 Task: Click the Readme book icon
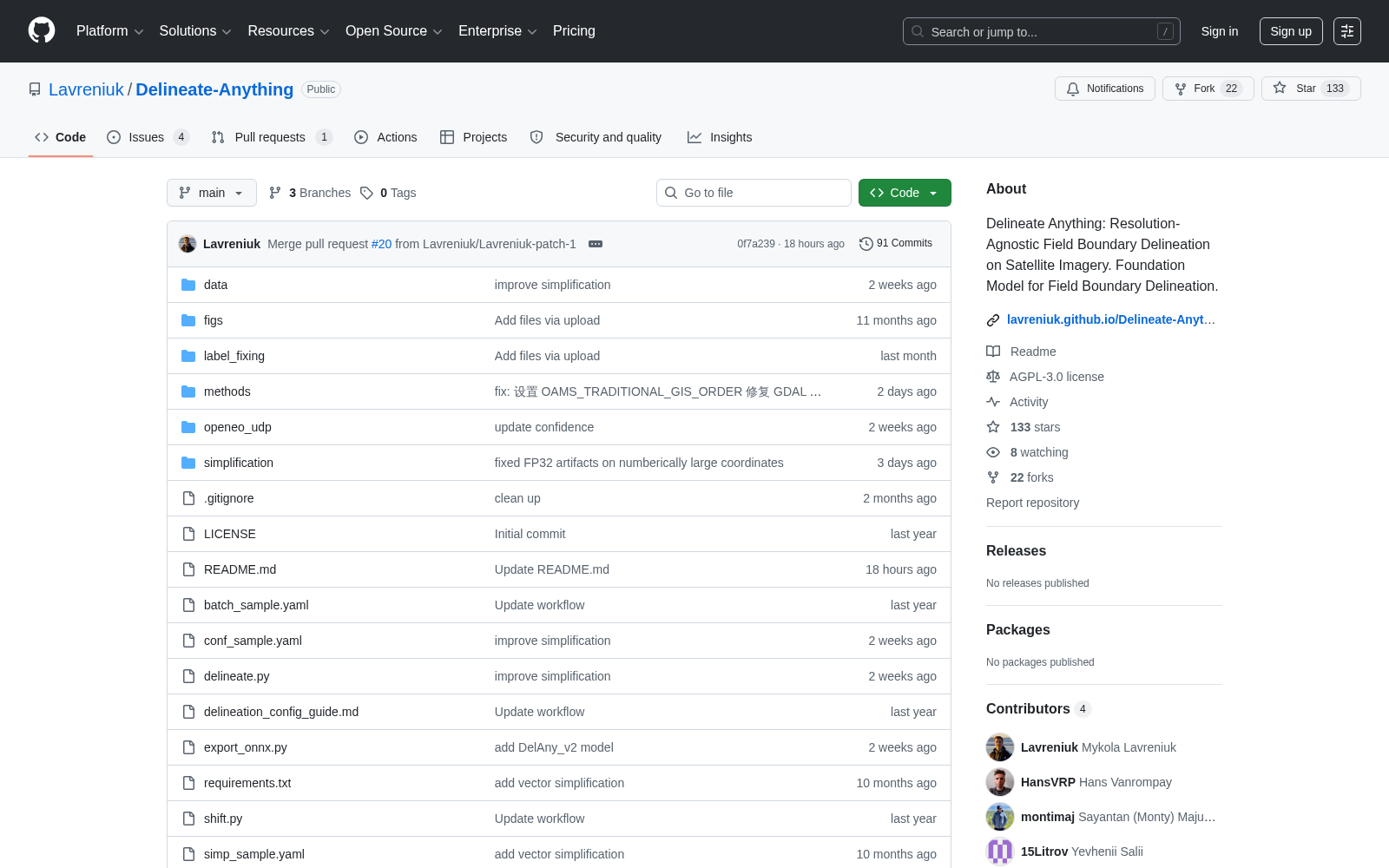point(993,352)
